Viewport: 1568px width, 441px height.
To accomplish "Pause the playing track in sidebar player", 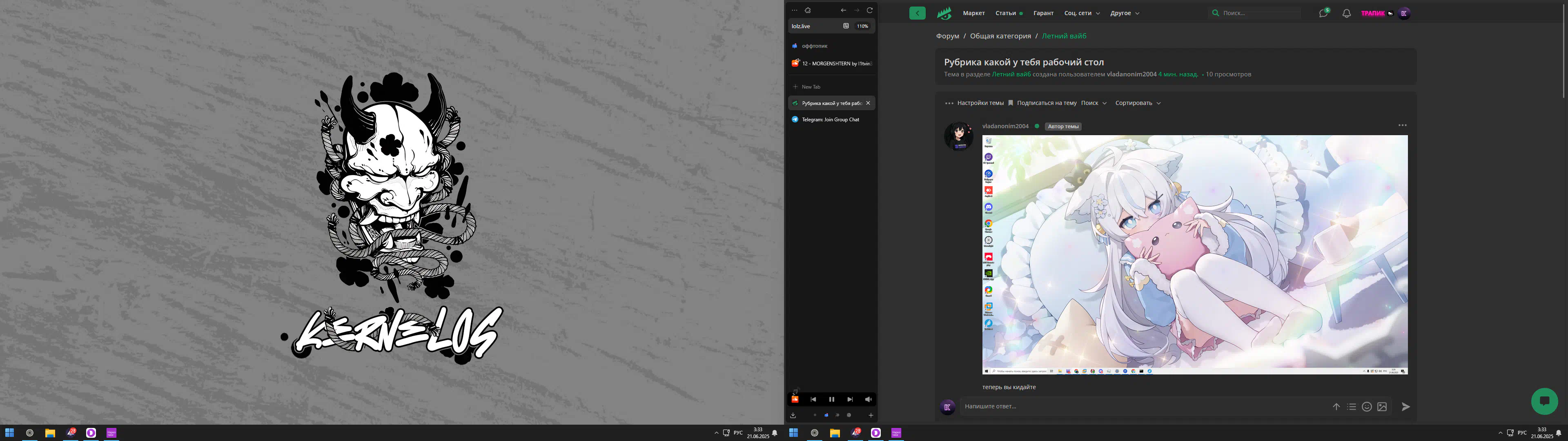I will click(831, 400).
